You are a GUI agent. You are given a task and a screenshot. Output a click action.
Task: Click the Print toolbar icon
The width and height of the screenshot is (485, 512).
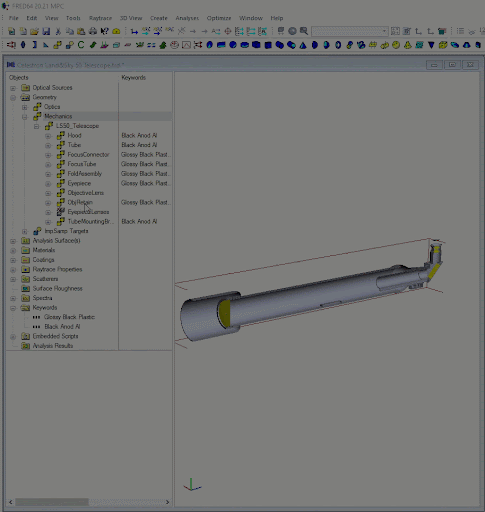[93, 31]
